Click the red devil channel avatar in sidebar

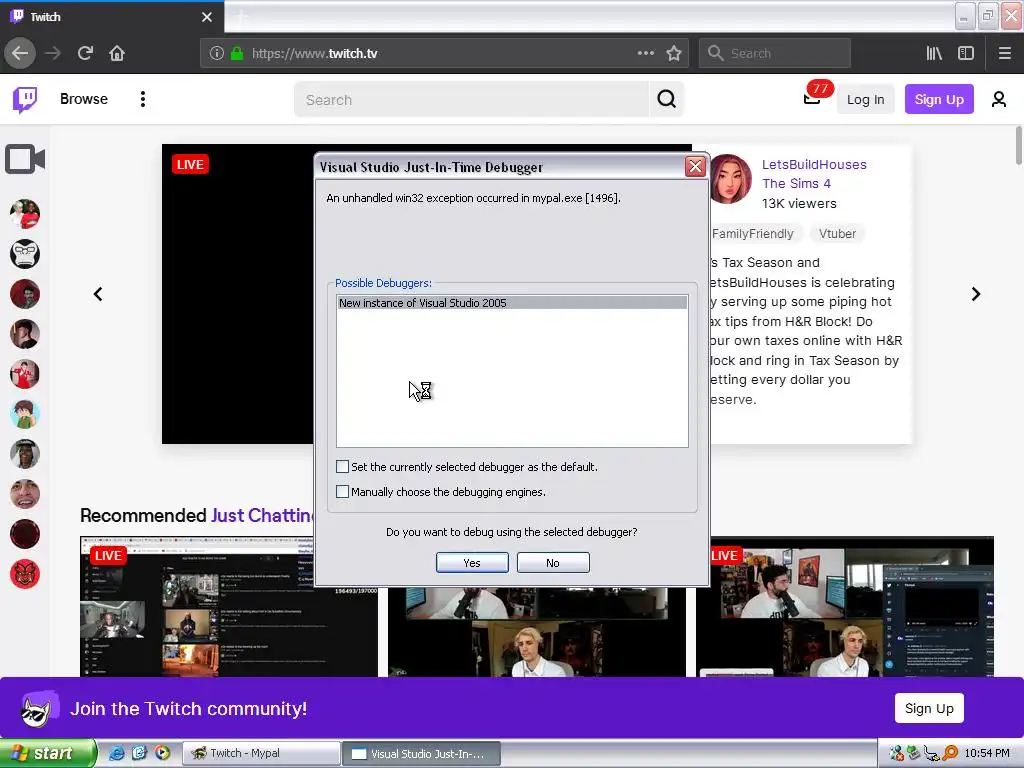pos(25,575)
